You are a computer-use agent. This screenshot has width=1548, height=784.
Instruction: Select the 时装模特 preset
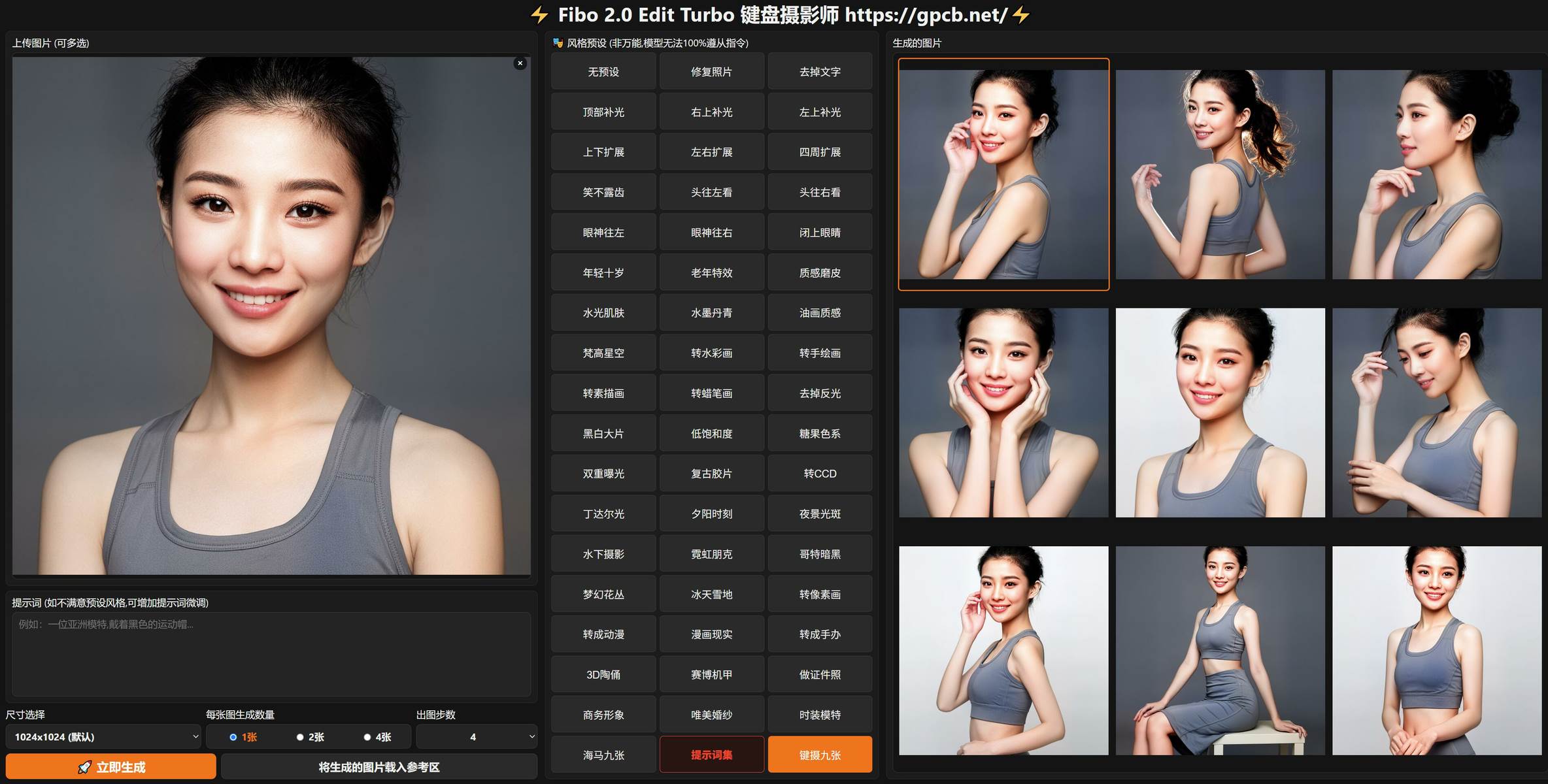point(820,715)
